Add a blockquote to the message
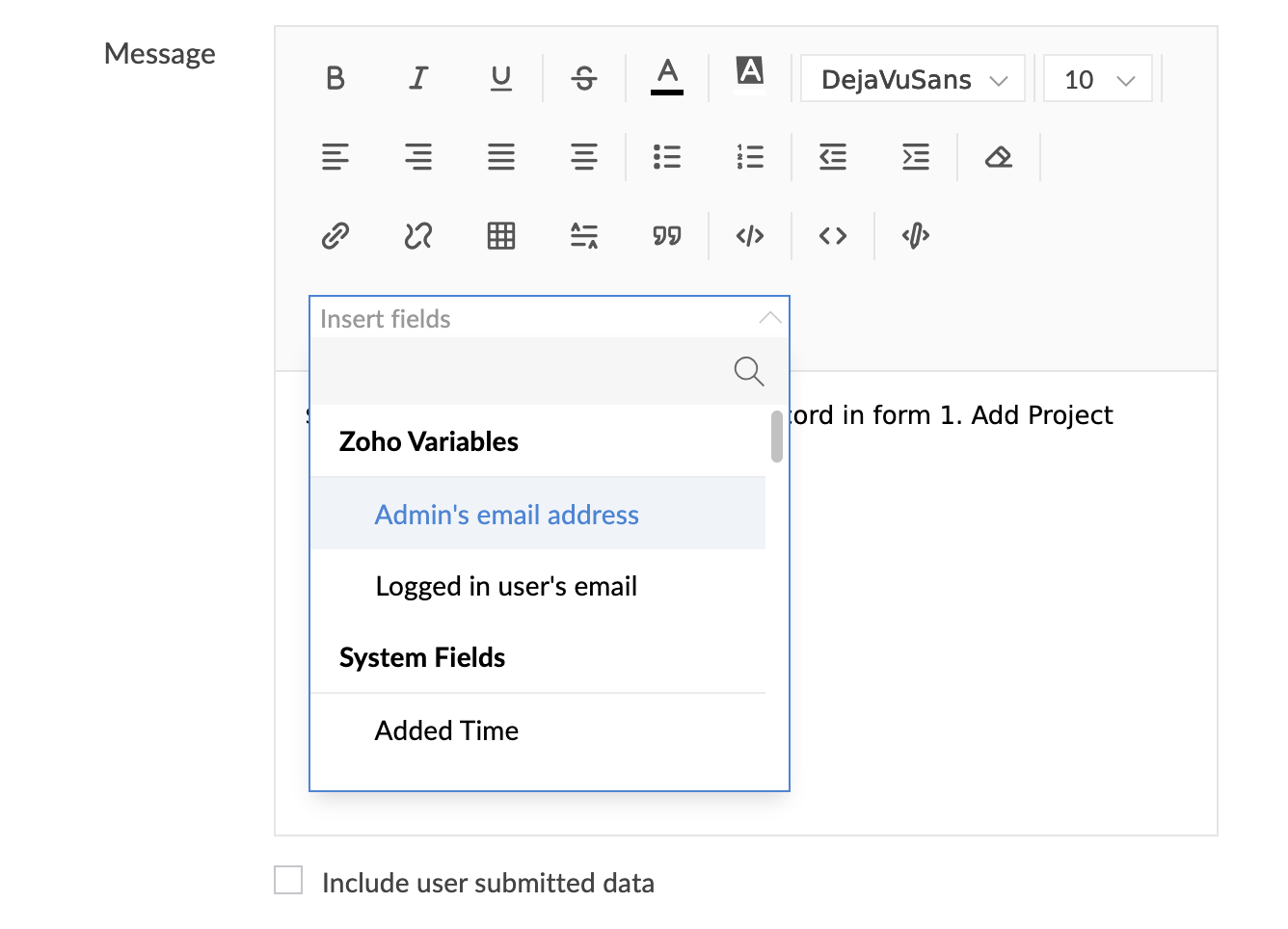 tap(667, 236)
